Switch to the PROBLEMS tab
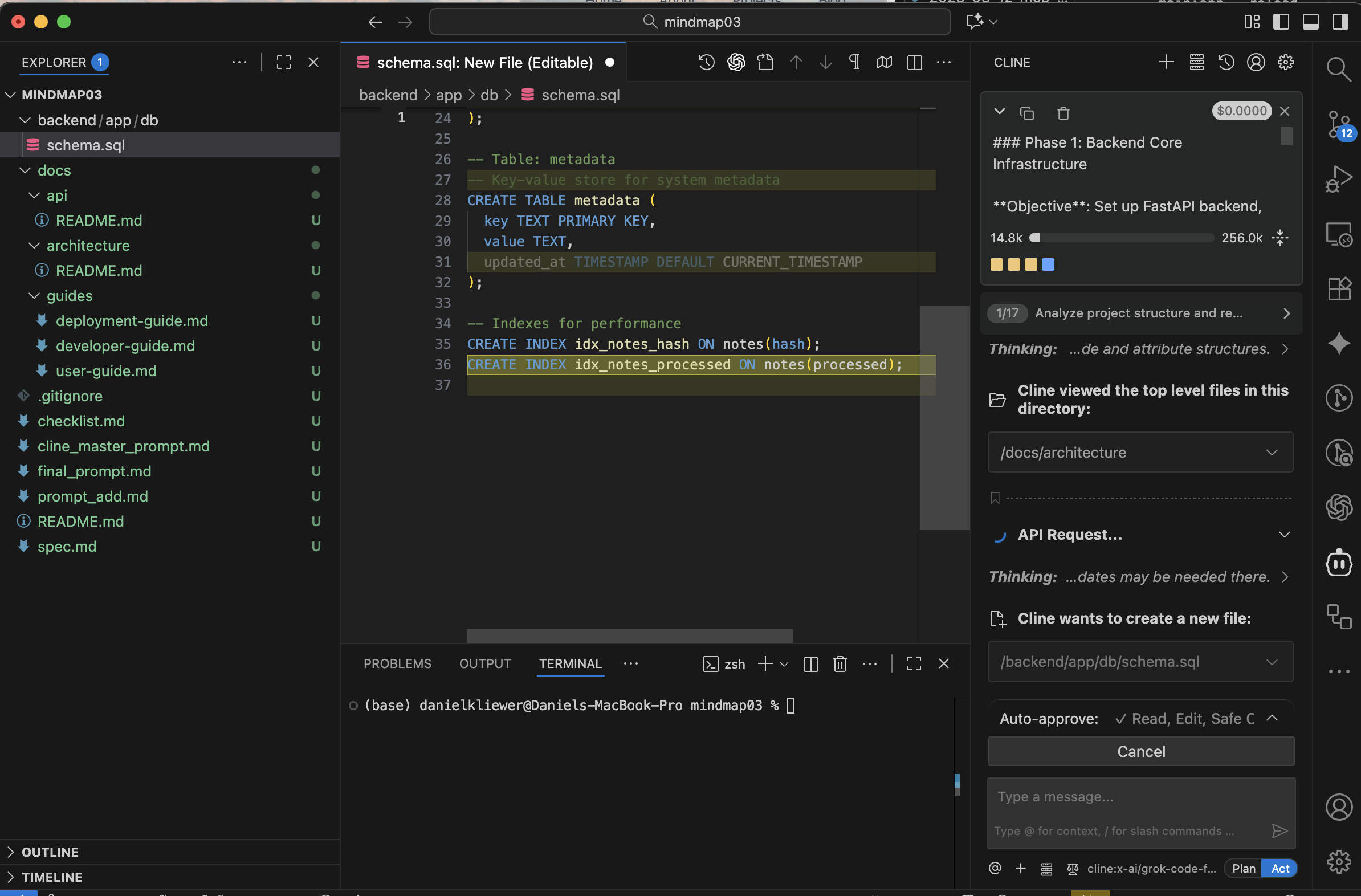The height and width of the screenshot is (896, 1361). [397, 664]
